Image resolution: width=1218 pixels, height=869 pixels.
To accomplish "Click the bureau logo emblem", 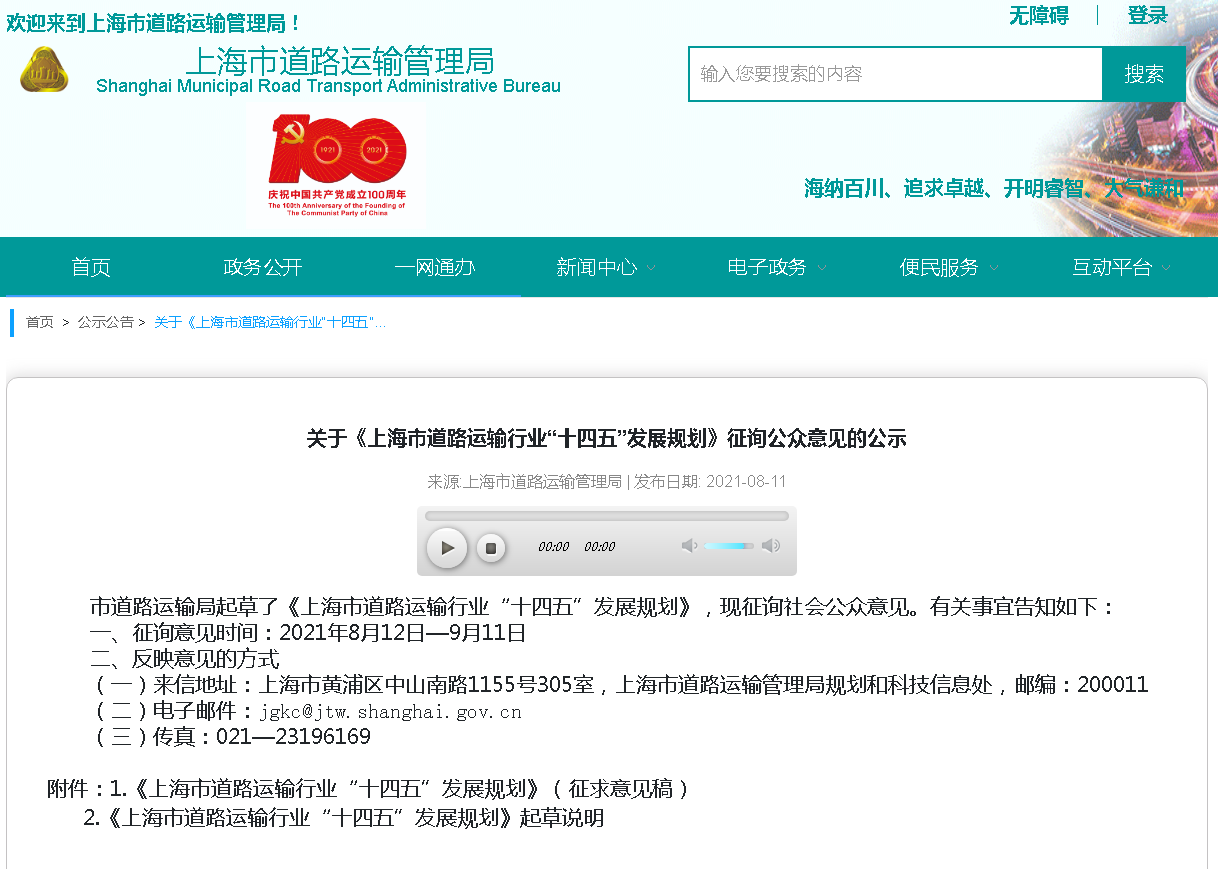I will (44, 70).
